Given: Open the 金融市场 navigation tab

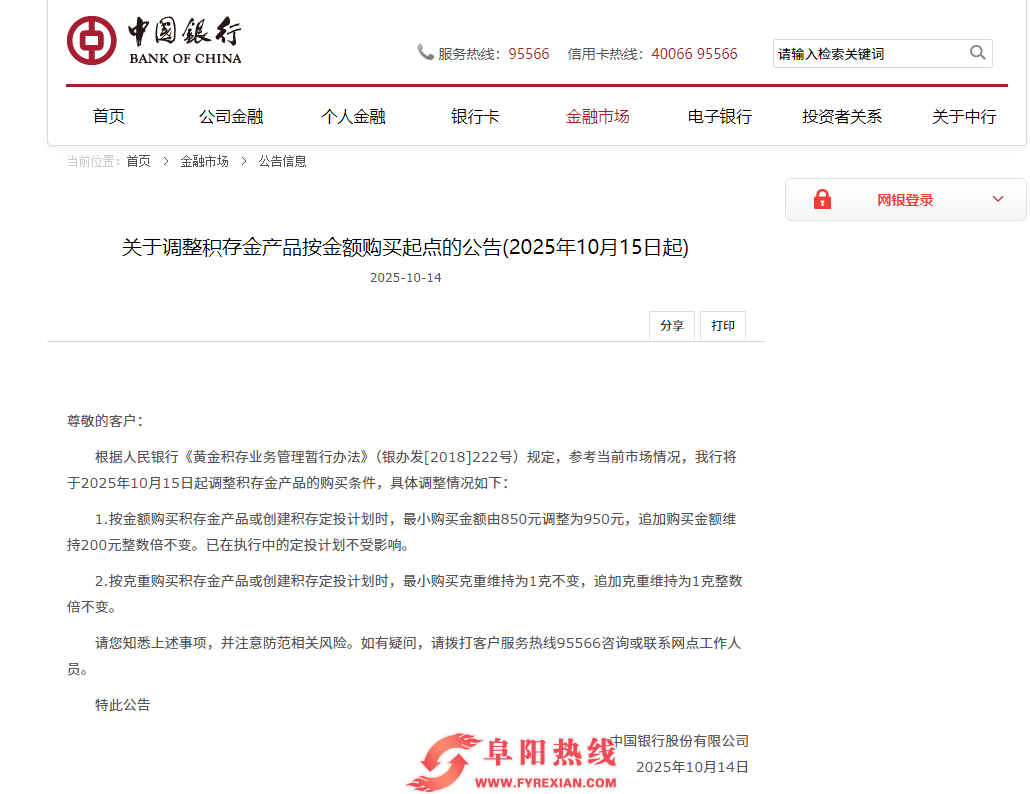Looking at the screenshot, I should coord(597,117).
